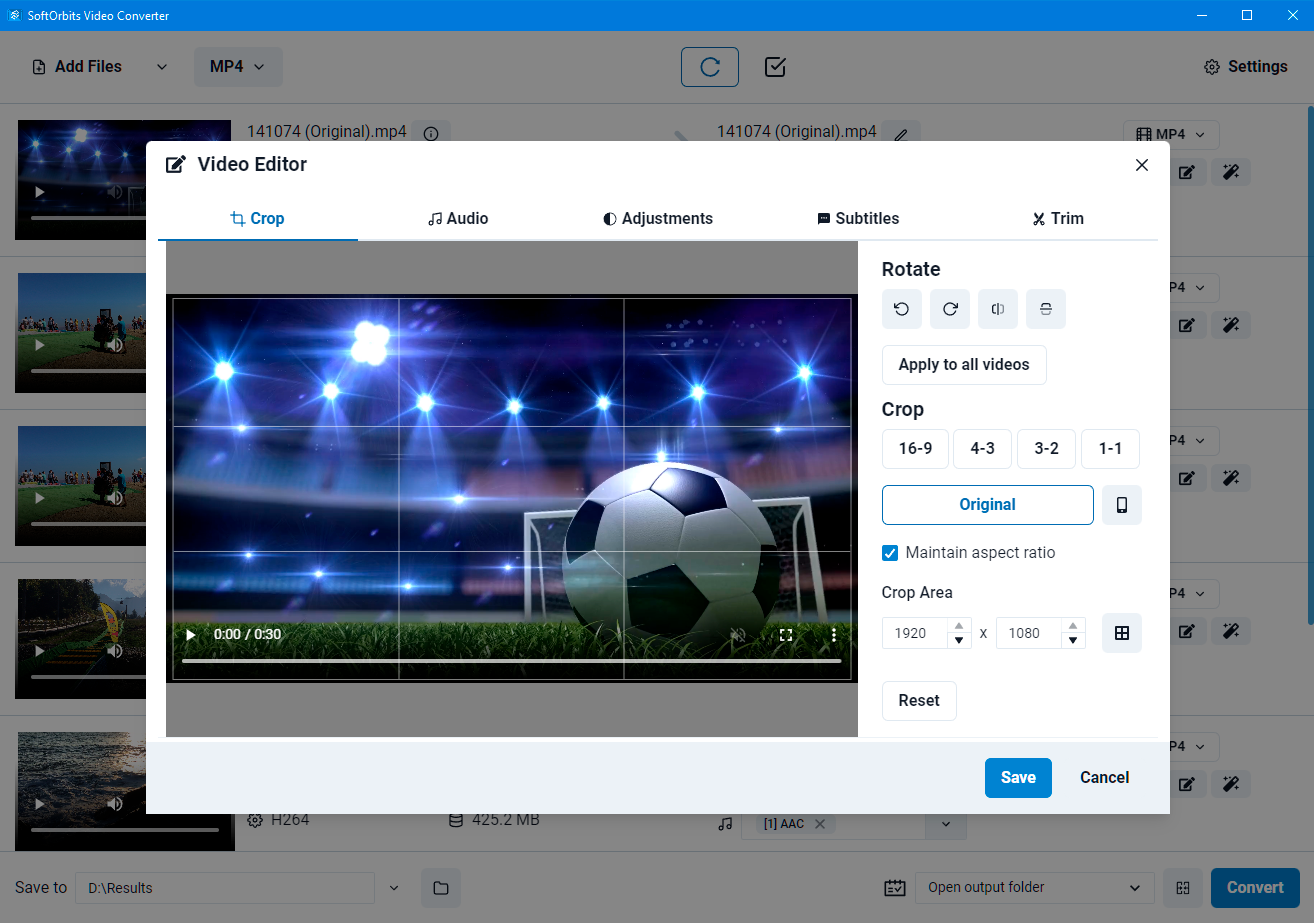Select the 16-9 aspect ratio preset
Screen dimensions: 1314x923
pyautogui.click(x=914, y=448)
